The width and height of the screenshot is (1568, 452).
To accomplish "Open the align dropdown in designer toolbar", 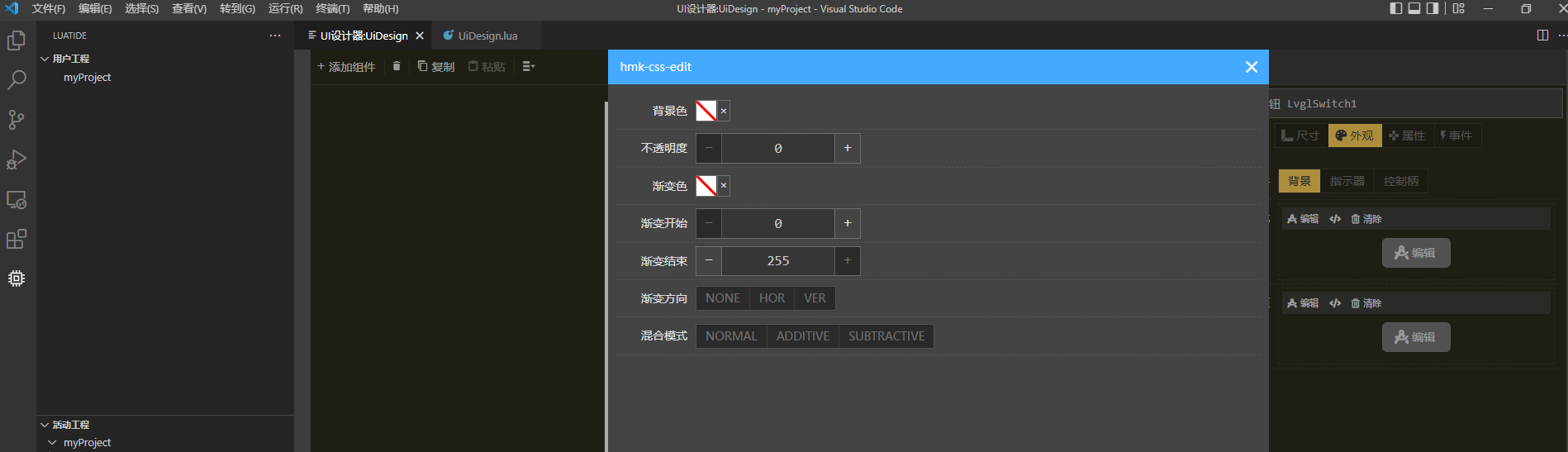I will [529, 66].
